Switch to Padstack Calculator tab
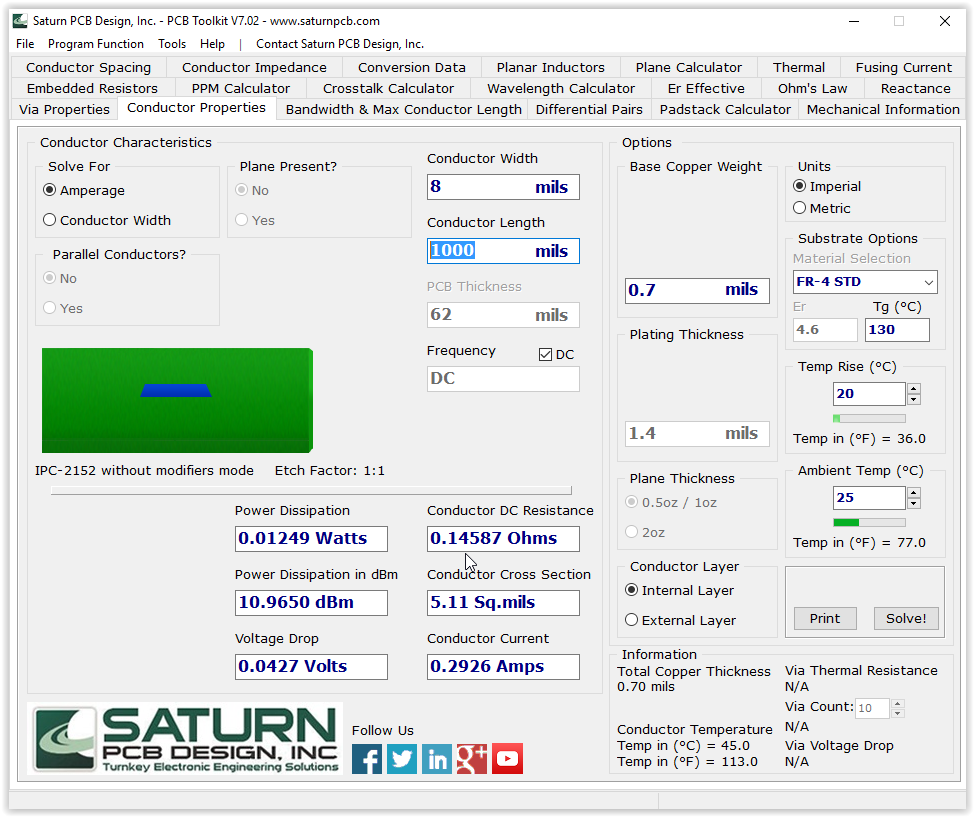974x817 pixels. (725, 109)
